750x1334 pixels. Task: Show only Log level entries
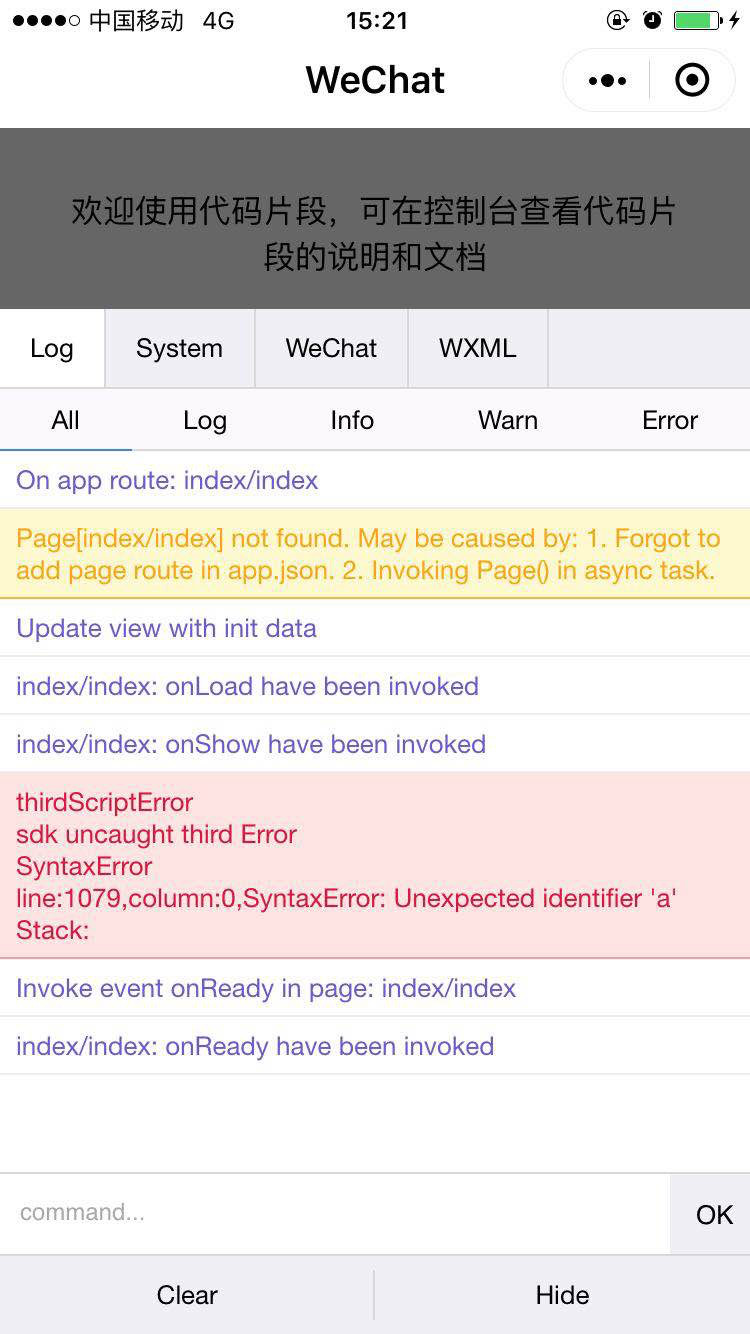[x=205, y=420]
